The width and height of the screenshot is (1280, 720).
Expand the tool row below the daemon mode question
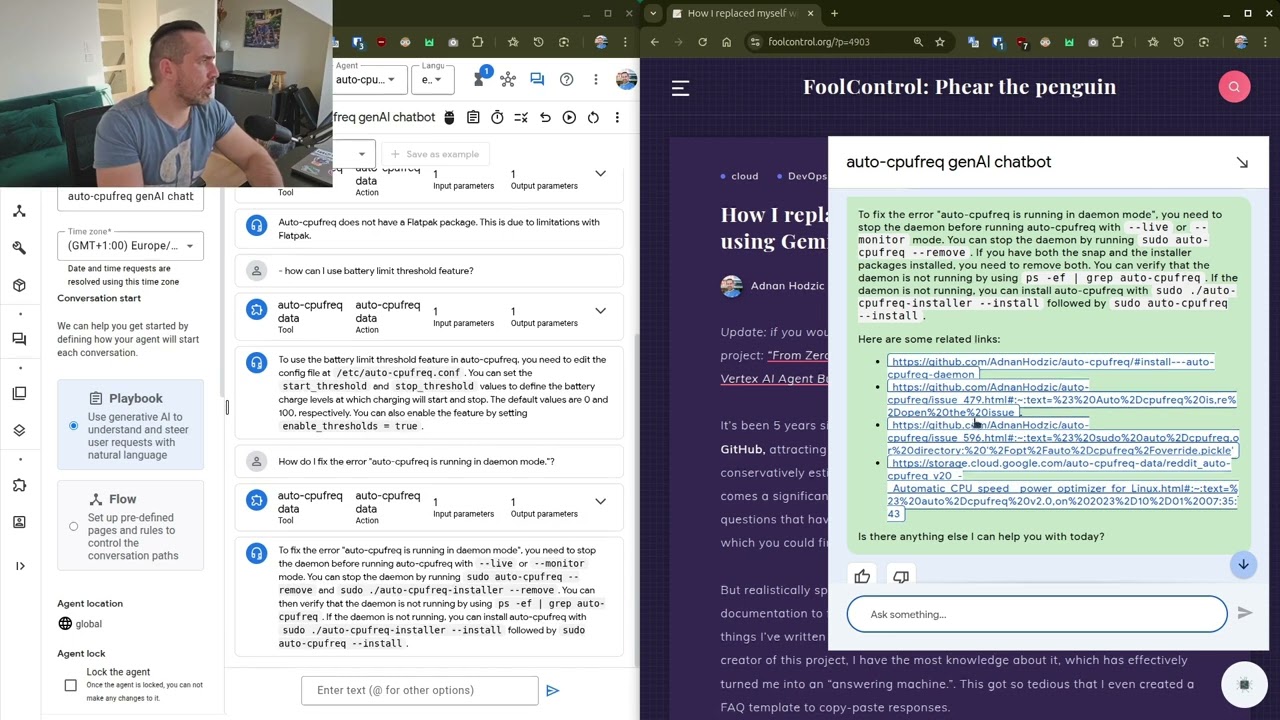[x=600, y=502]
